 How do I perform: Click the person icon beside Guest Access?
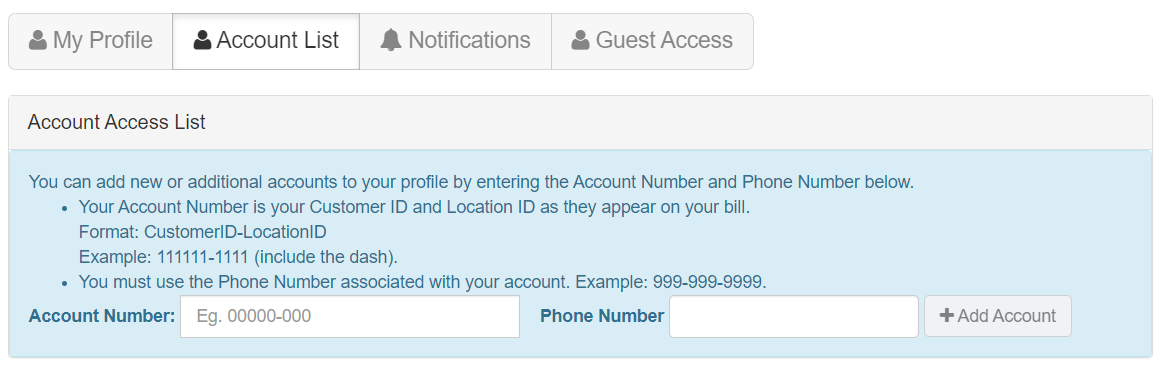(x=580, y=40)
